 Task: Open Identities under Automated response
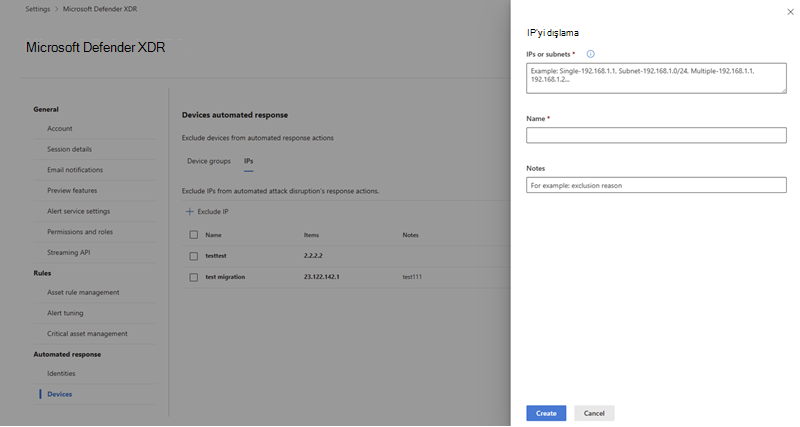click(61, 373)
